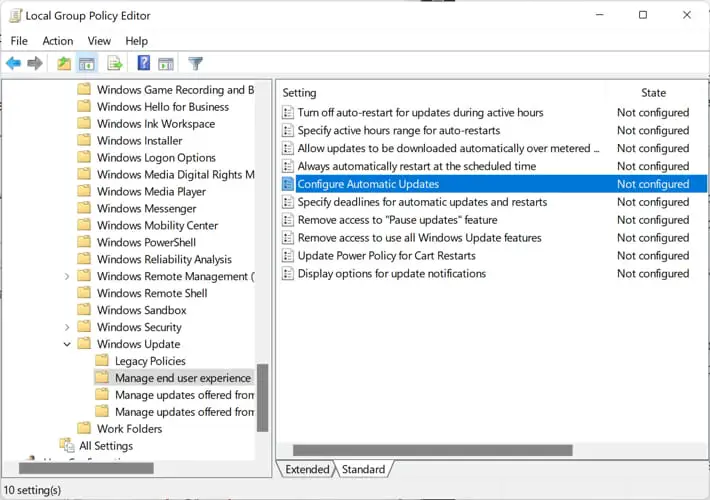The height and width of the screenshot is (500, 710).
Task: Click the tree pane horizontal scrollbar thumb
Action: [x=86, y=468]
